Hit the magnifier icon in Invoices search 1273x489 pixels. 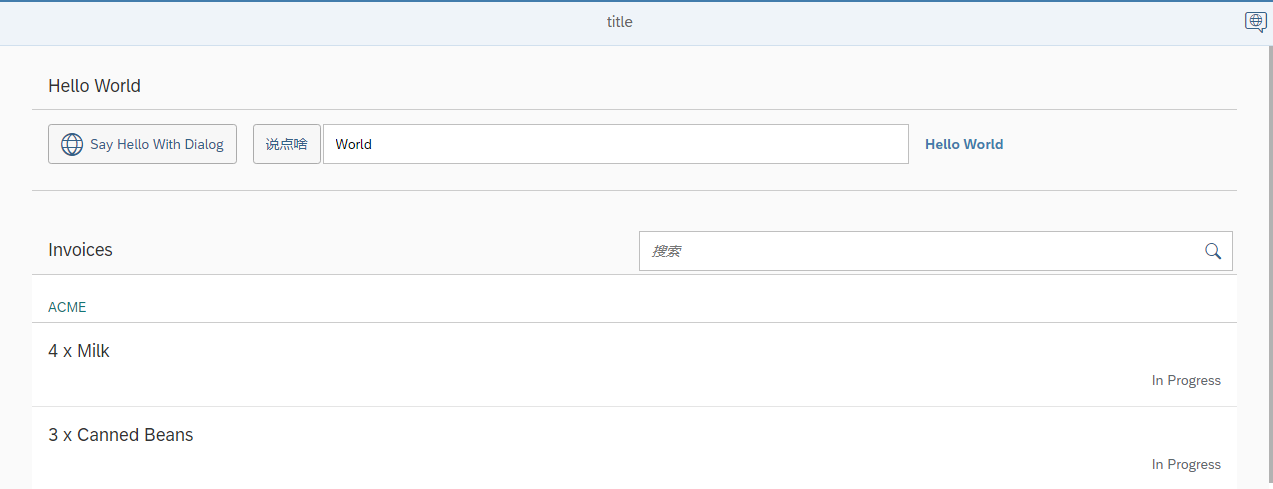[1213, 251]
